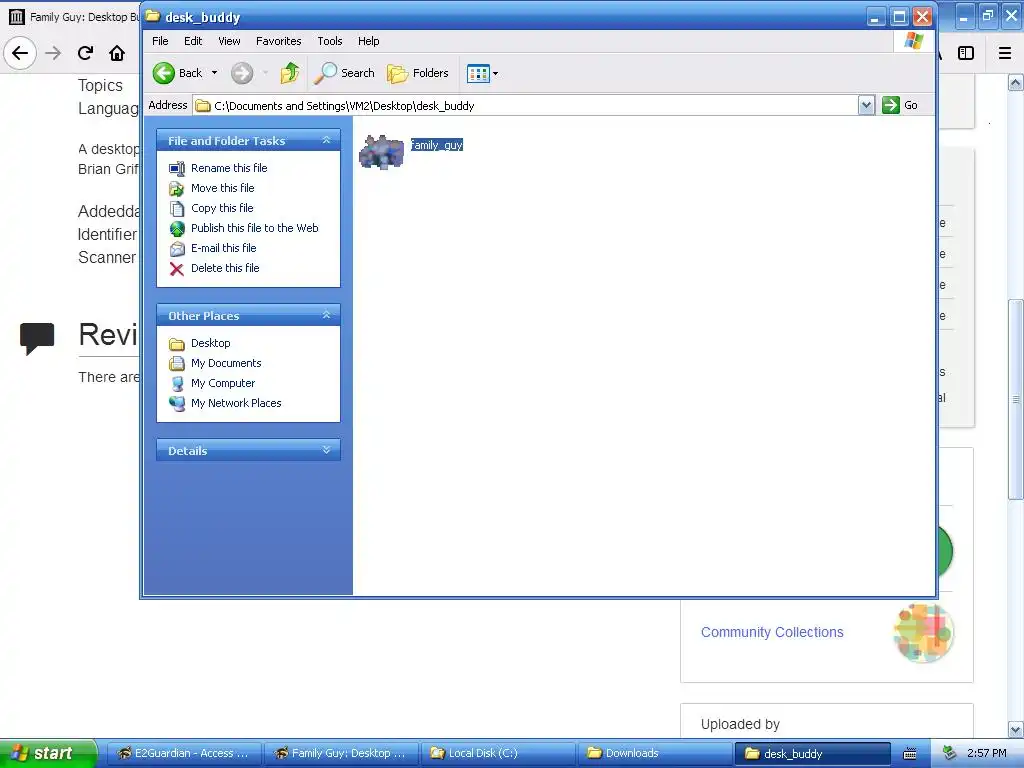The image size is (1024, 768).
Task: Click the reviews speech bubble icon
Action: click(37, 338)
